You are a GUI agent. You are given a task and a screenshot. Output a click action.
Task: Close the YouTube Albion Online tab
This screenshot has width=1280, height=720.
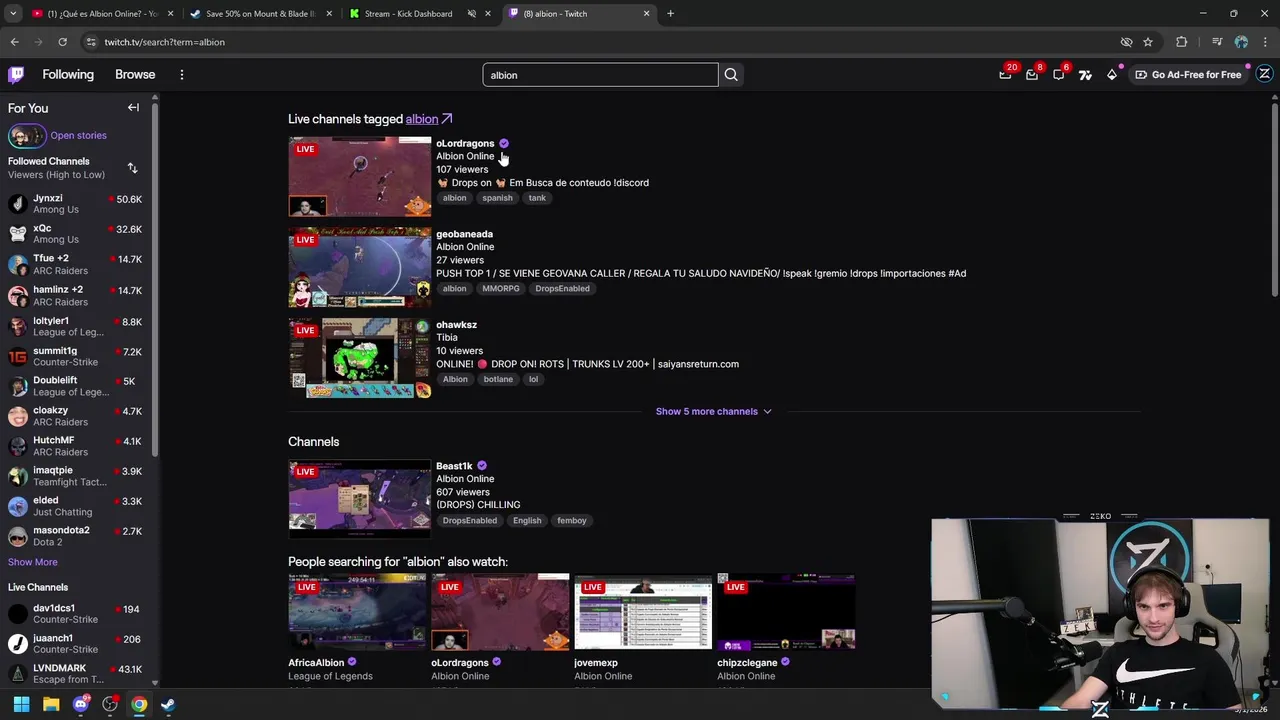171,14
